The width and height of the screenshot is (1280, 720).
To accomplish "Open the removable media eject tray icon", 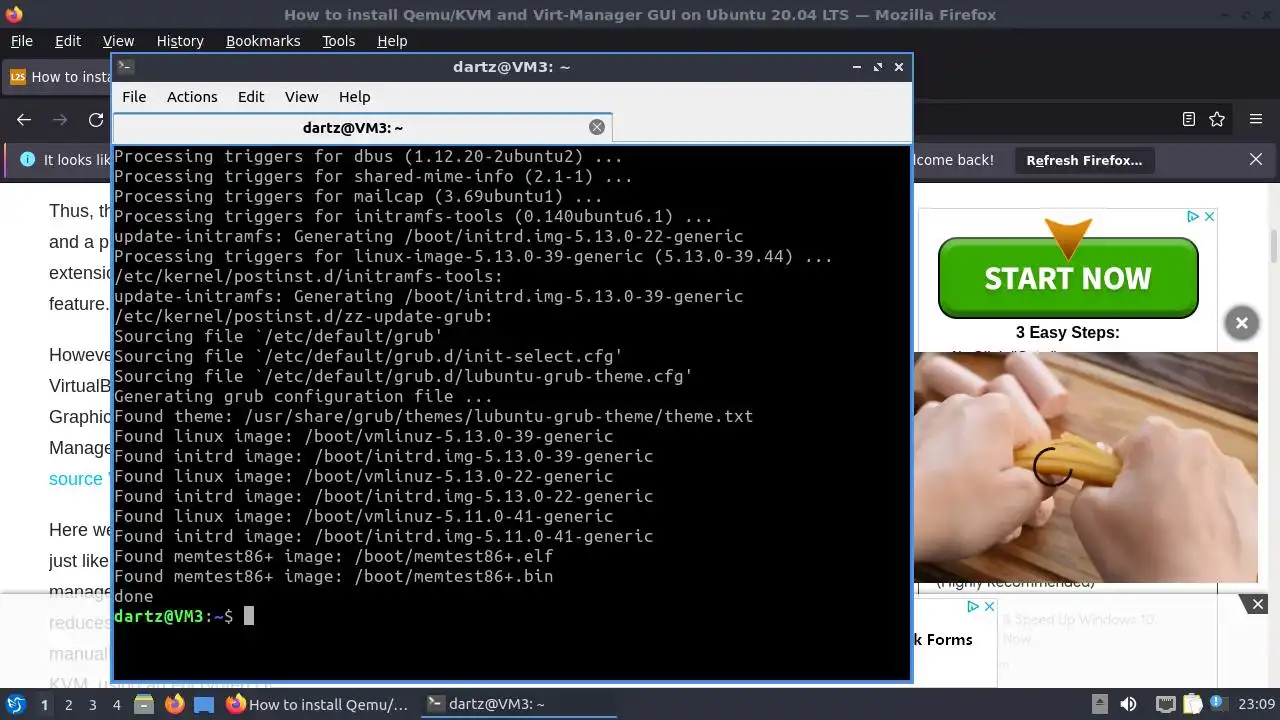I will point(1099,704).
